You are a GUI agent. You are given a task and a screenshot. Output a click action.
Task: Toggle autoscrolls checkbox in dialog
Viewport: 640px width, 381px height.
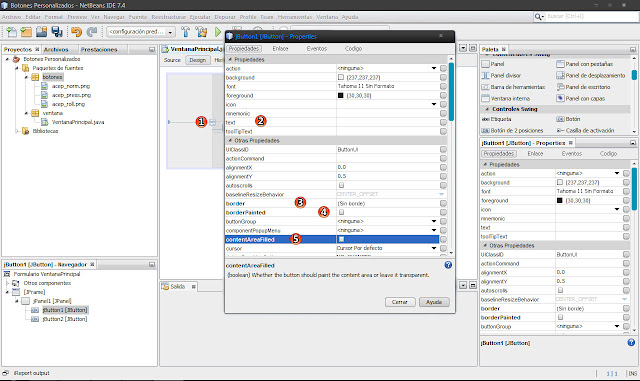[341, 185]
